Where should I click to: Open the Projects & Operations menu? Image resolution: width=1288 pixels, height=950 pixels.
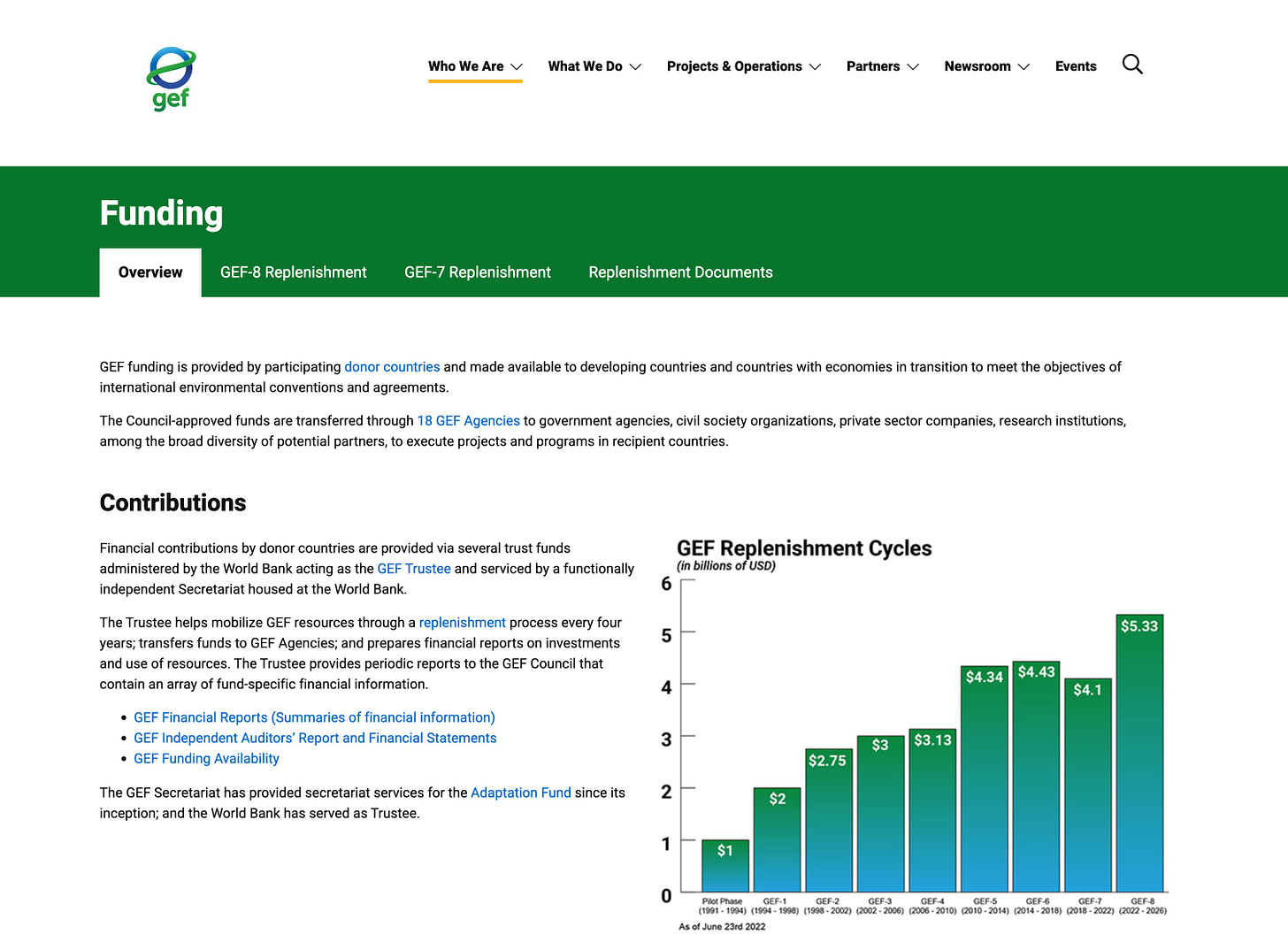734,66
